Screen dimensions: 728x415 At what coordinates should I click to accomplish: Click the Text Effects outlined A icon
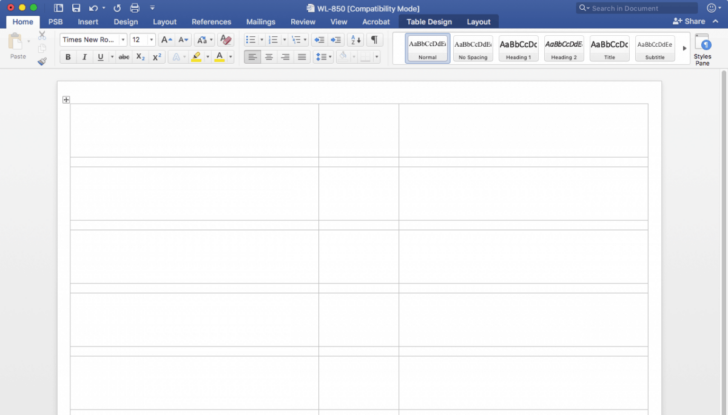[x=176, y=57]
